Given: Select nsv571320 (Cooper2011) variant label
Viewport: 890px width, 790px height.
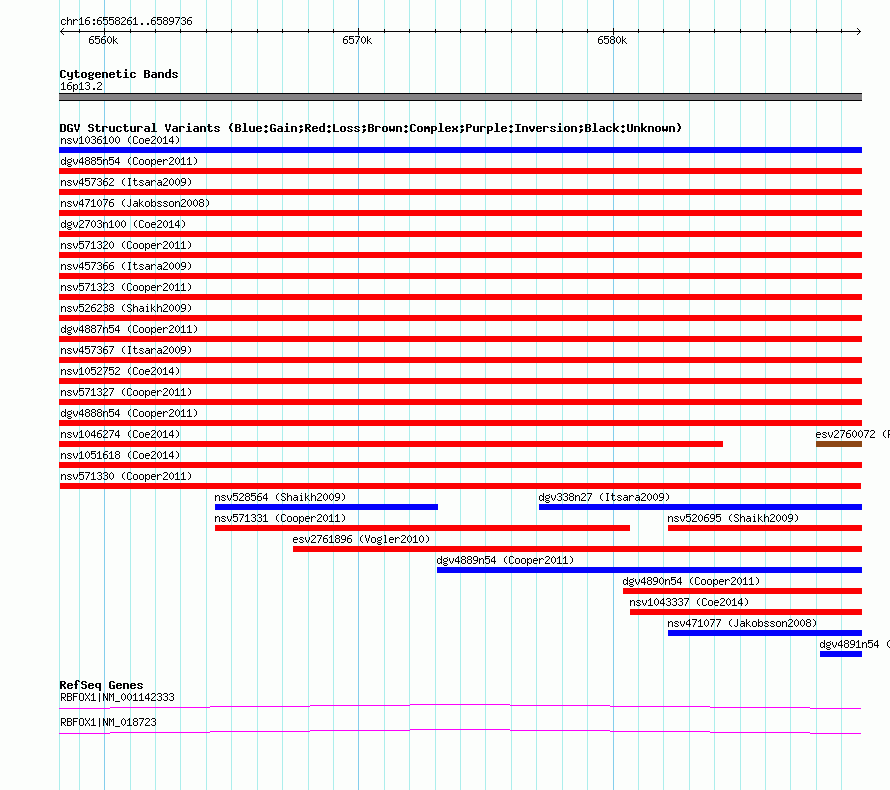Looking at the screenshot, I should [126, 245].
